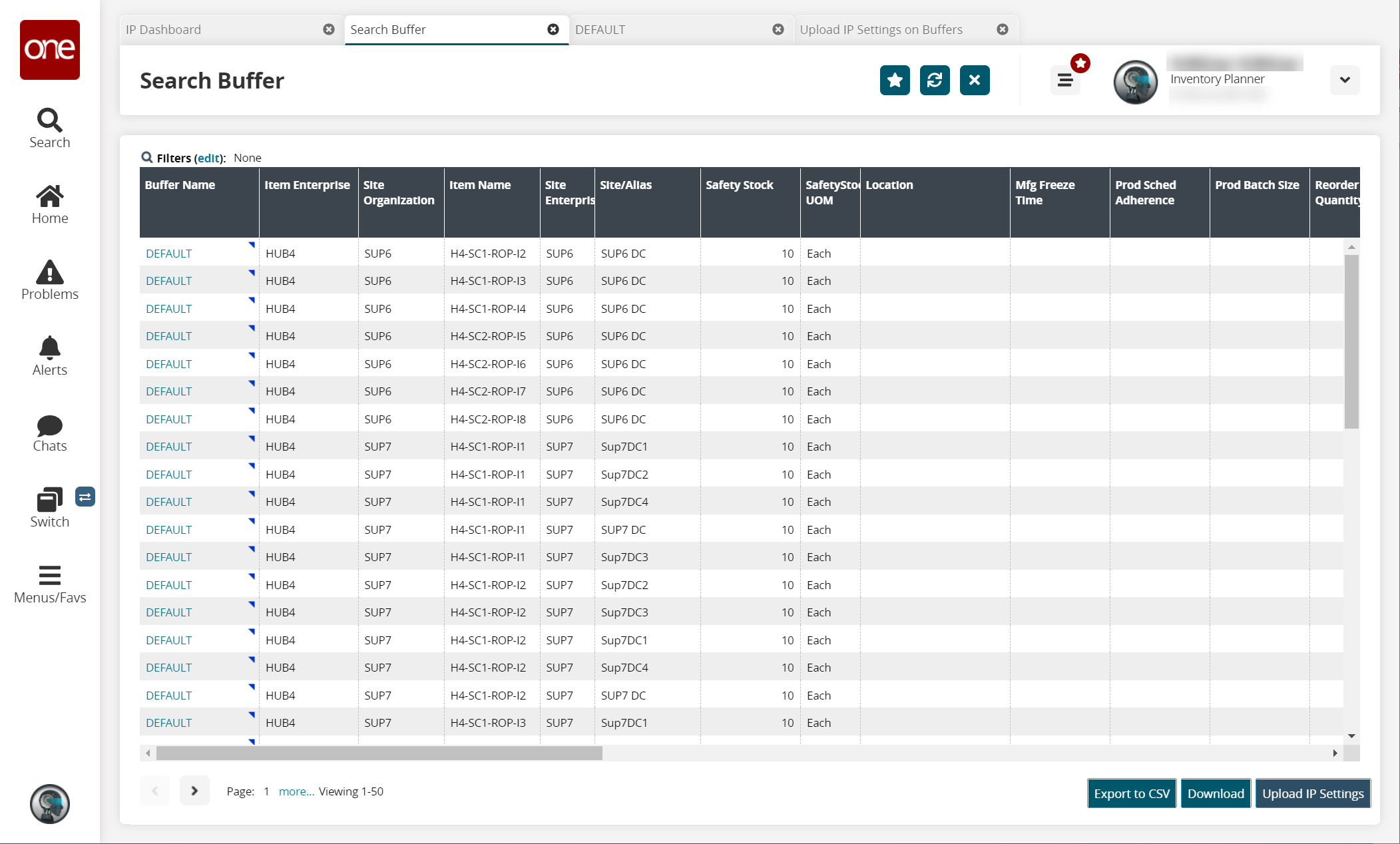Open the Problems warning icon

49,272
